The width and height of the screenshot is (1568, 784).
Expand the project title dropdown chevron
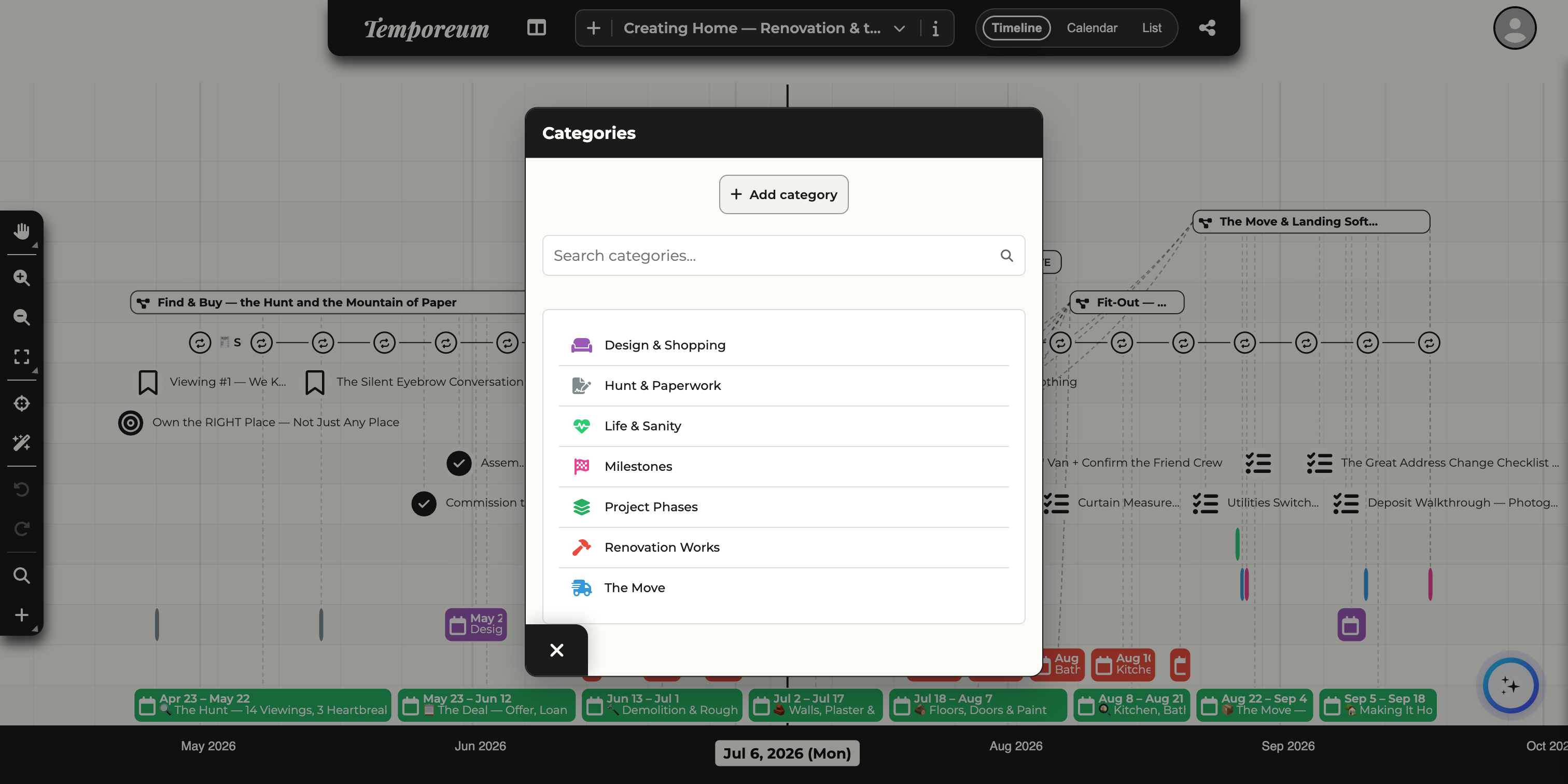tap(899, 29)
